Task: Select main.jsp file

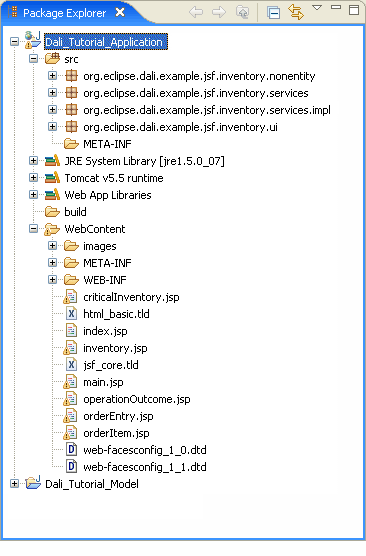Action: pyautogui.click(x=103, y=382)
